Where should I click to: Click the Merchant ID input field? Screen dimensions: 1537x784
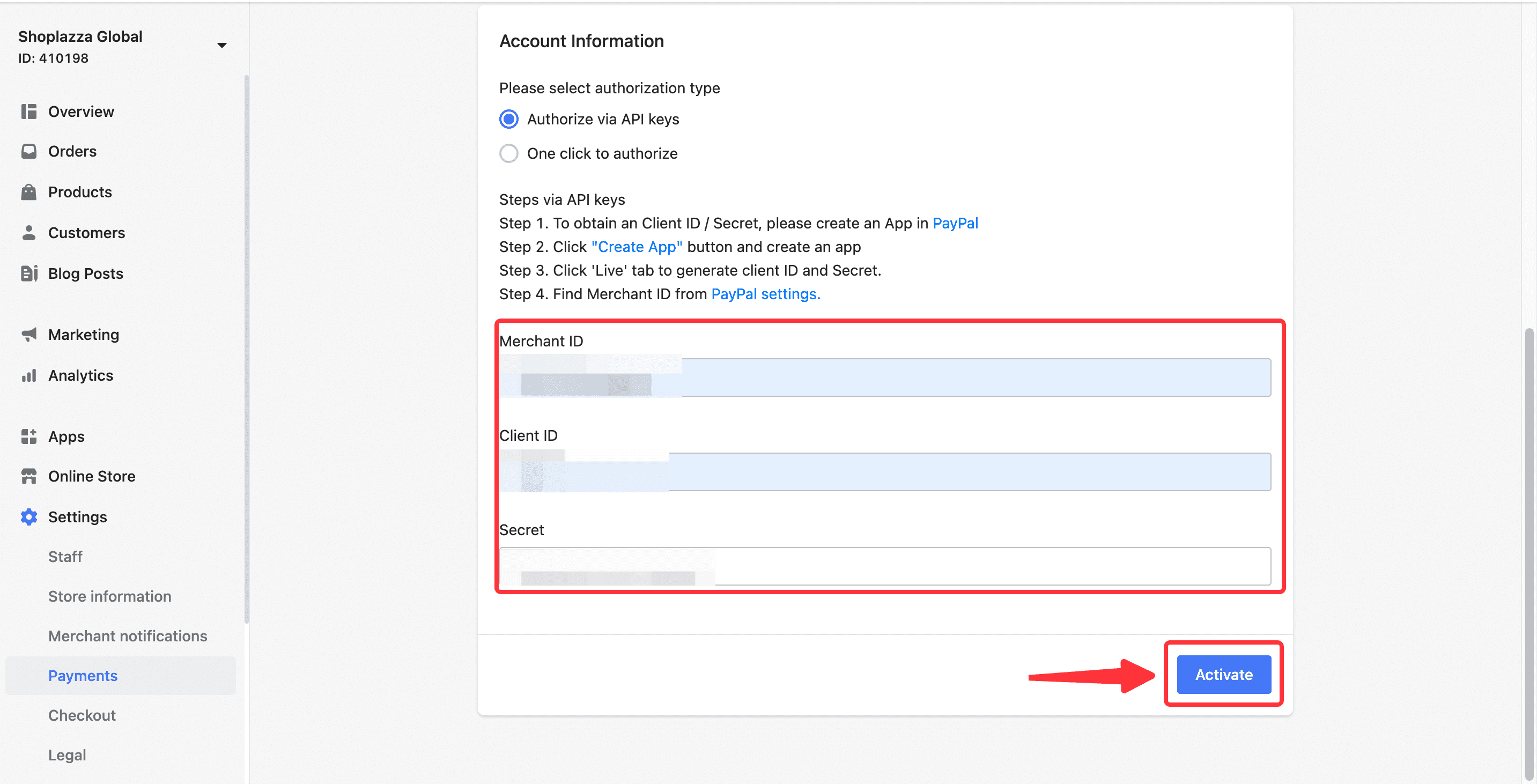[885, 377]
